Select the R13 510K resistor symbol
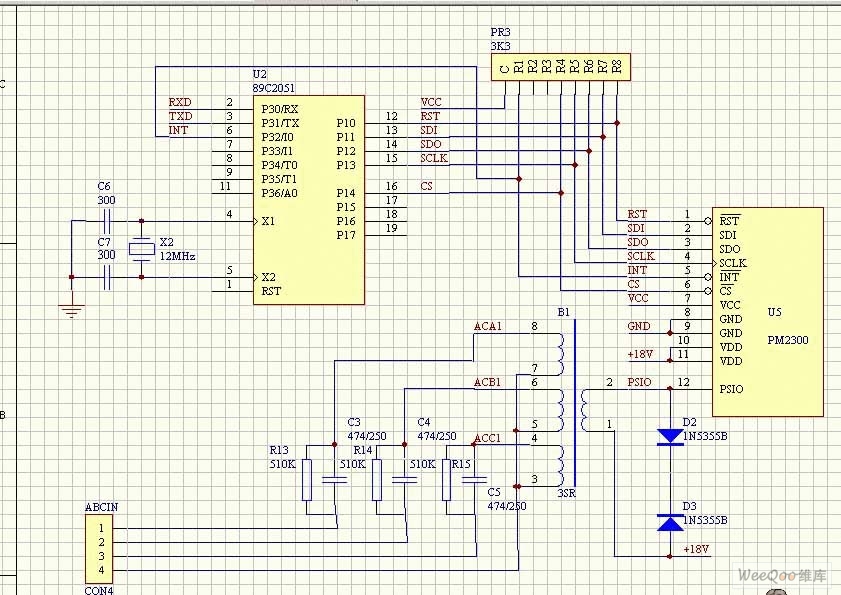The image size is (841, 595). [306, 480]
